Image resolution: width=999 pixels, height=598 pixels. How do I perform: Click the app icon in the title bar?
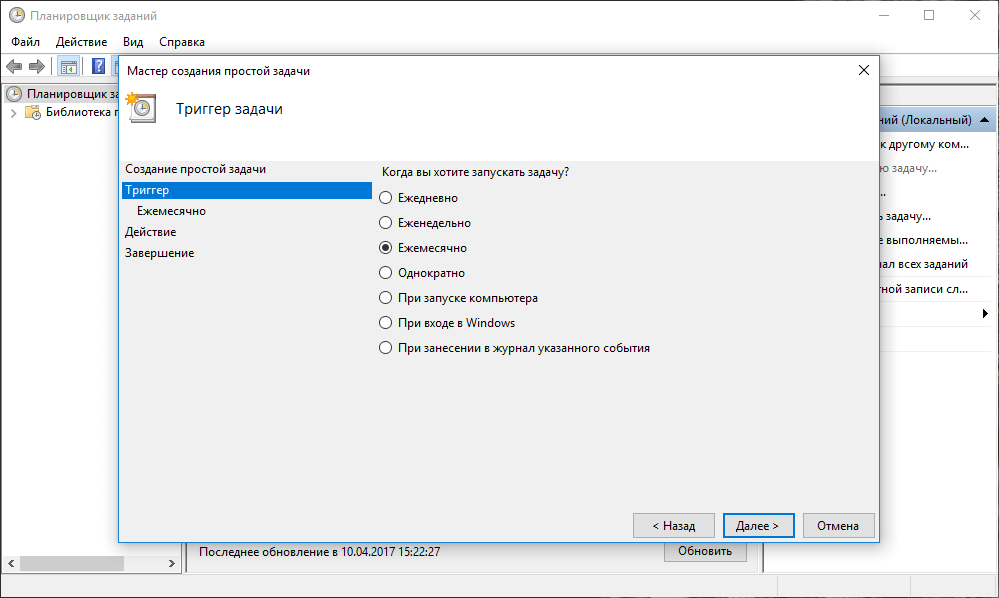pos(16,16)
